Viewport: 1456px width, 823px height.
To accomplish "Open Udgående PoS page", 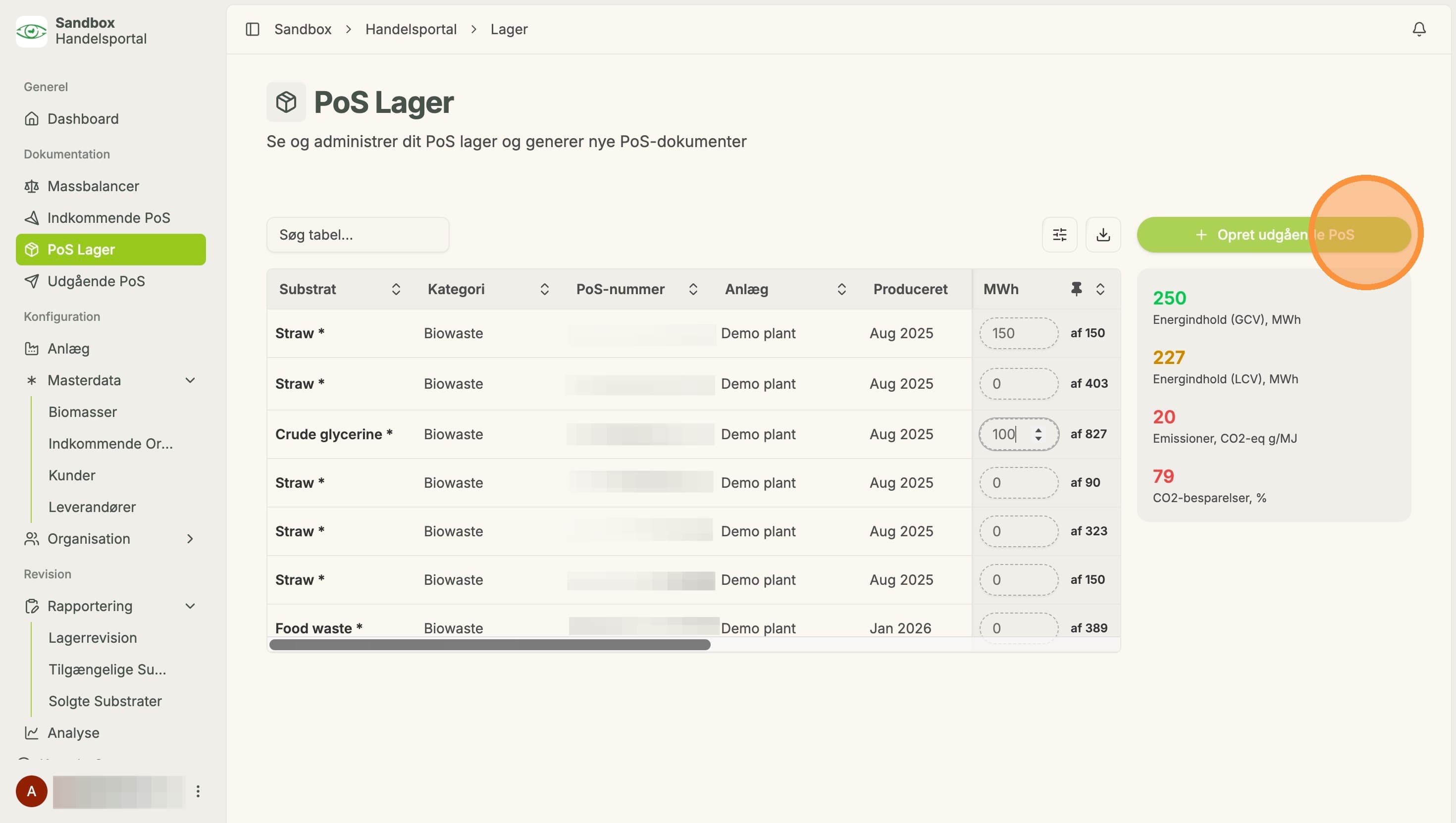I will click(111, 281).
